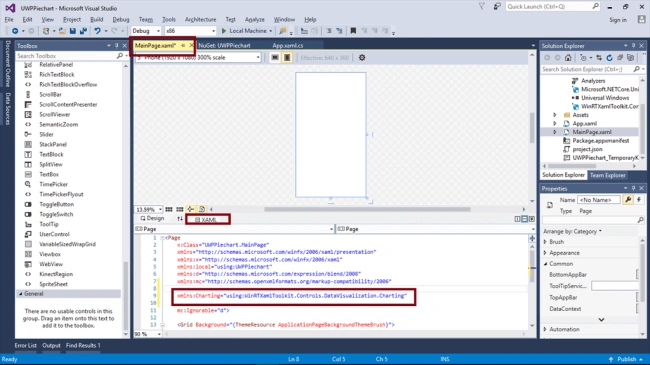Expand the Appearance property category
The width and height of the screenshot is (650, 365).
coord(545,253)
